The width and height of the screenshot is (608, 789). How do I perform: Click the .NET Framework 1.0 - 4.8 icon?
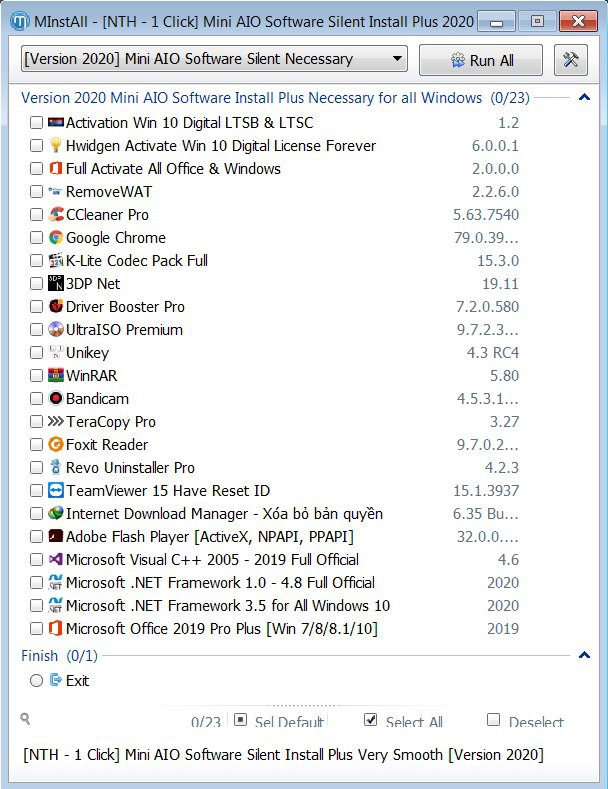[55, 582]
